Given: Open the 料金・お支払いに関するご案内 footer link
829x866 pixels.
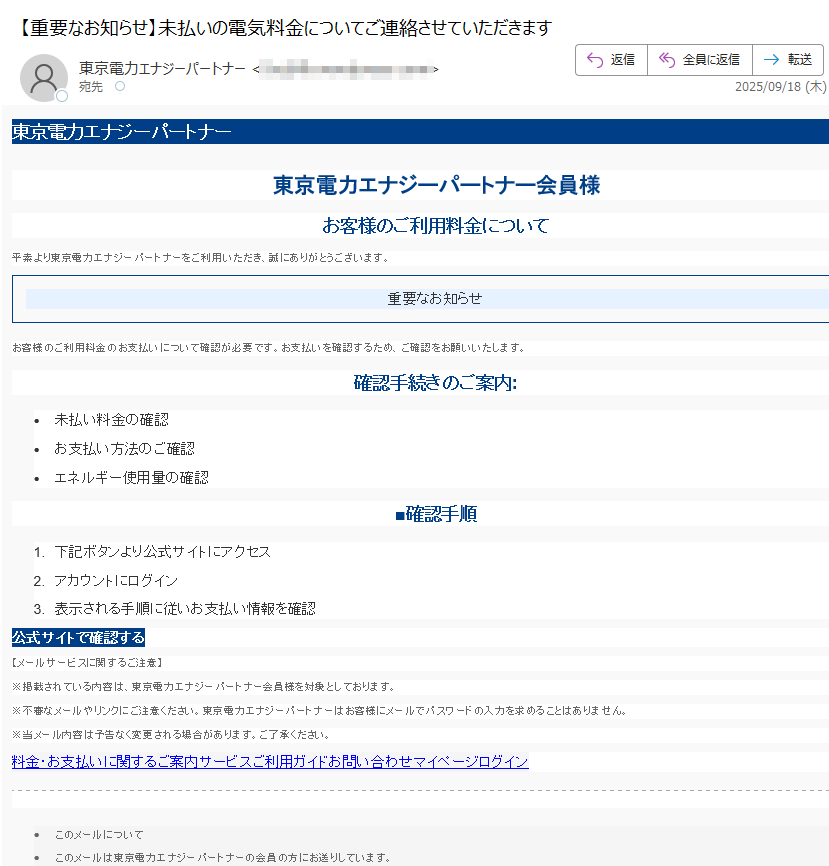Looking at the screenshot, I should click(104, 762).
